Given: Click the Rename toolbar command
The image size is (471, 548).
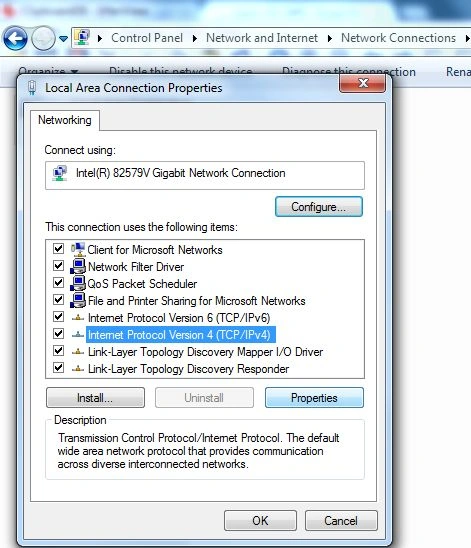Looking at the screenshot, I should pos(458,72).
